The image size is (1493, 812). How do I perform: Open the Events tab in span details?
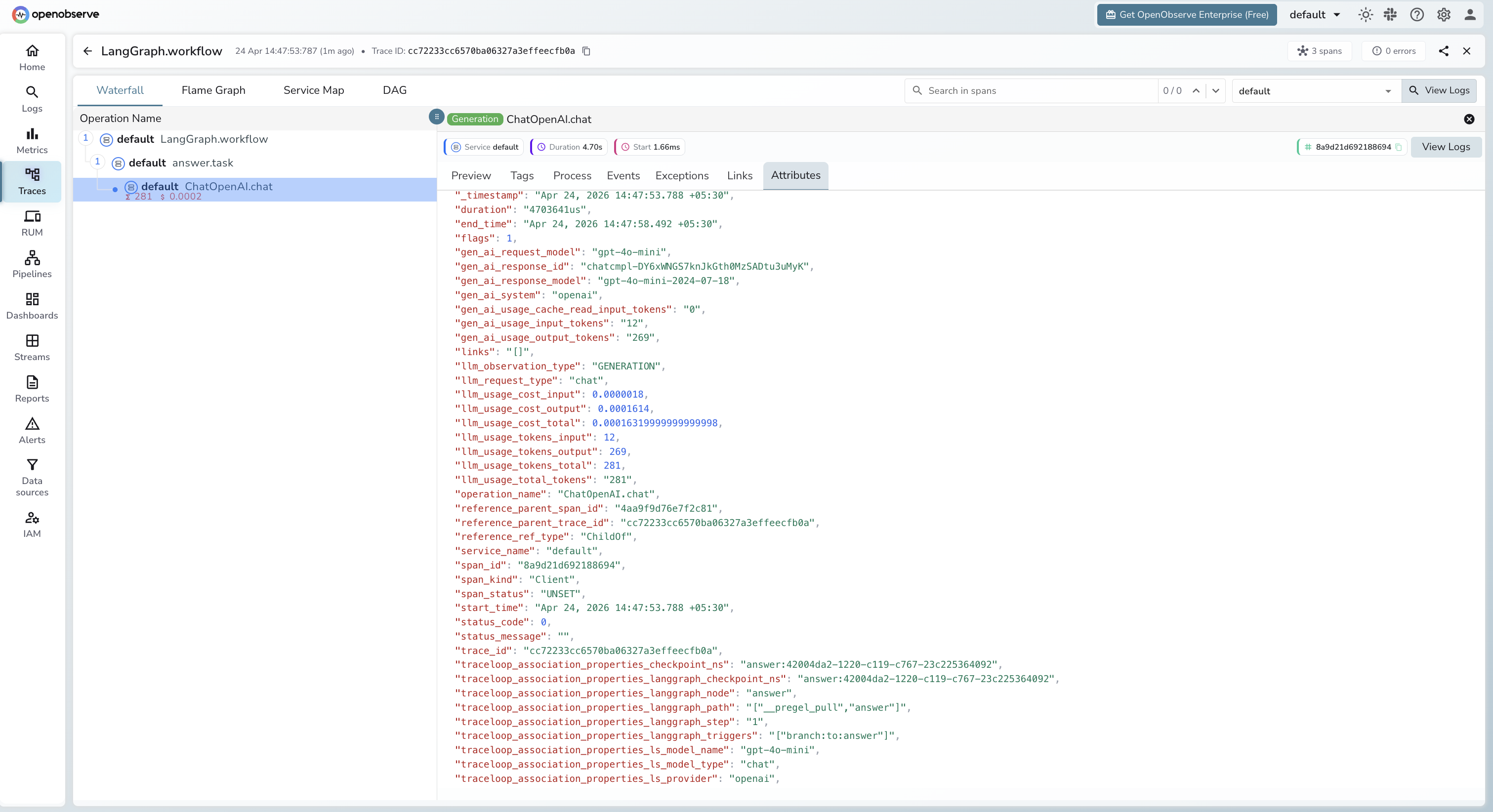click(623, 176)
